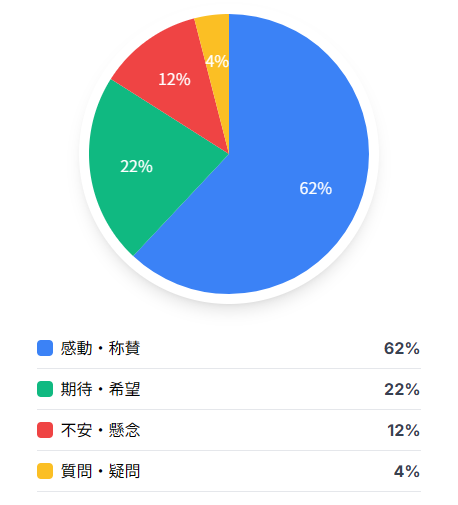Click the white 62% label on pie
Viewport: 458px width, 505px height.
click(316, 188)
